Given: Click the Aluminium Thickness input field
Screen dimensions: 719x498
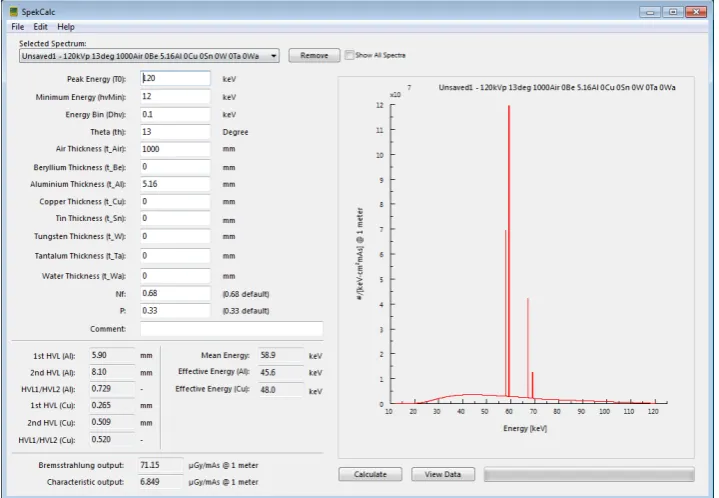Looking at the screenshot, I should point(176,184).
